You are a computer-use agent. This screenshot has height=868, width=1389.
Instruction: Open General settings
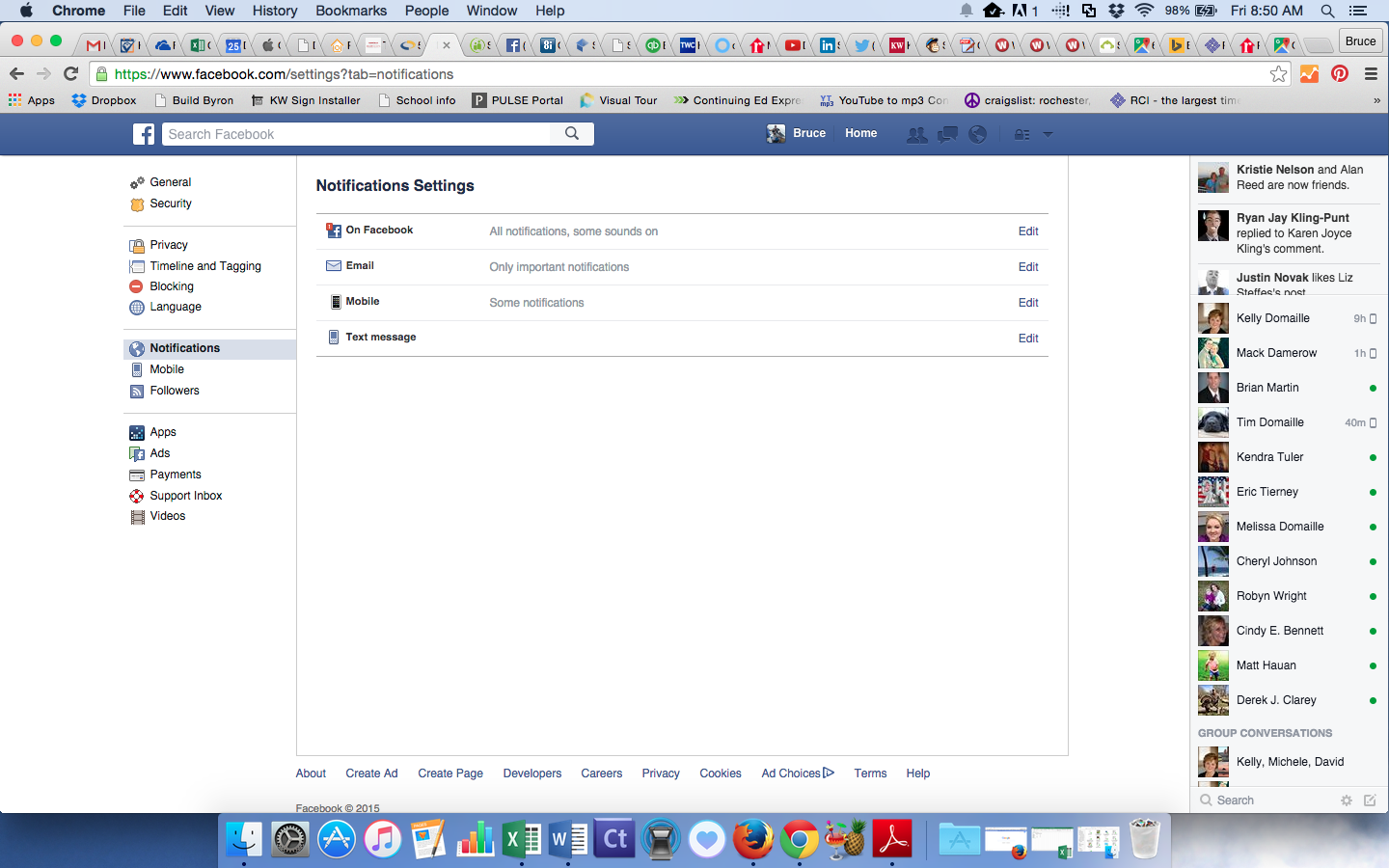170,182
